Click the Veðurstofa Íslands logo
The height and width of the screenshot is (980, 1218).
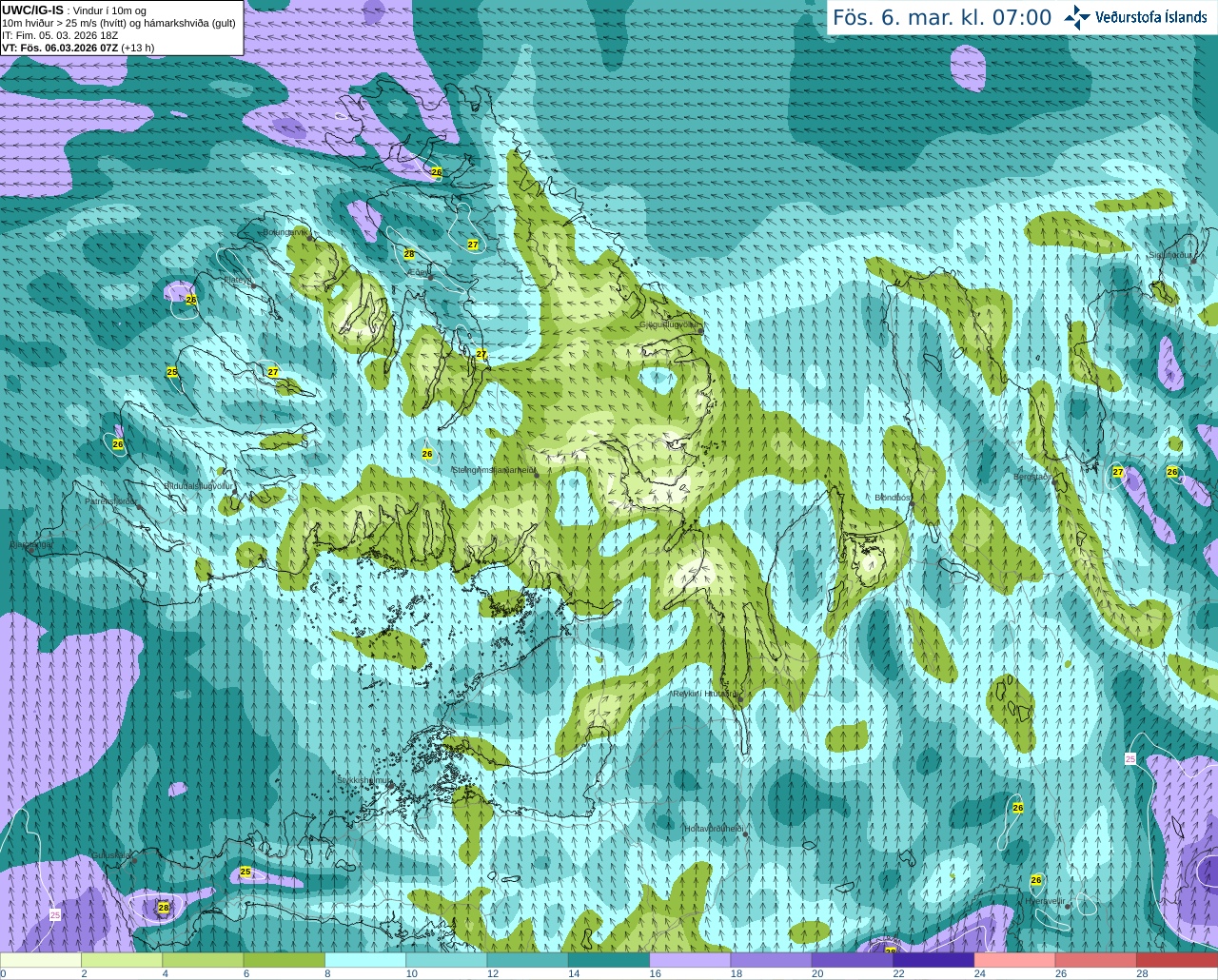(1135, 17)
